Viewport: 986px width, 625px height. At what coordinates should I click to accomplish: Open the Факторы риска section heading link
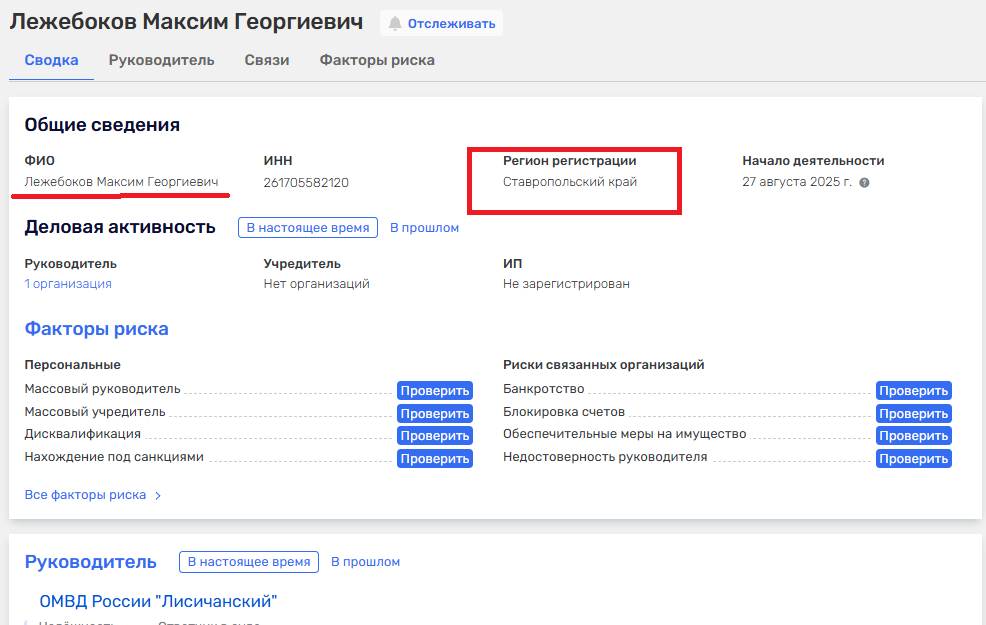coord(96,329)
